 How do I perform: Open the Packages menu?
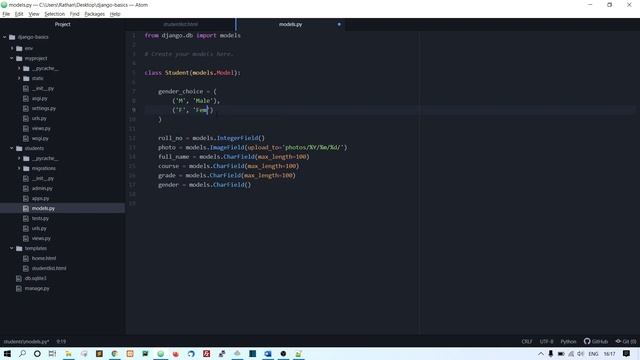click(95, 14)
